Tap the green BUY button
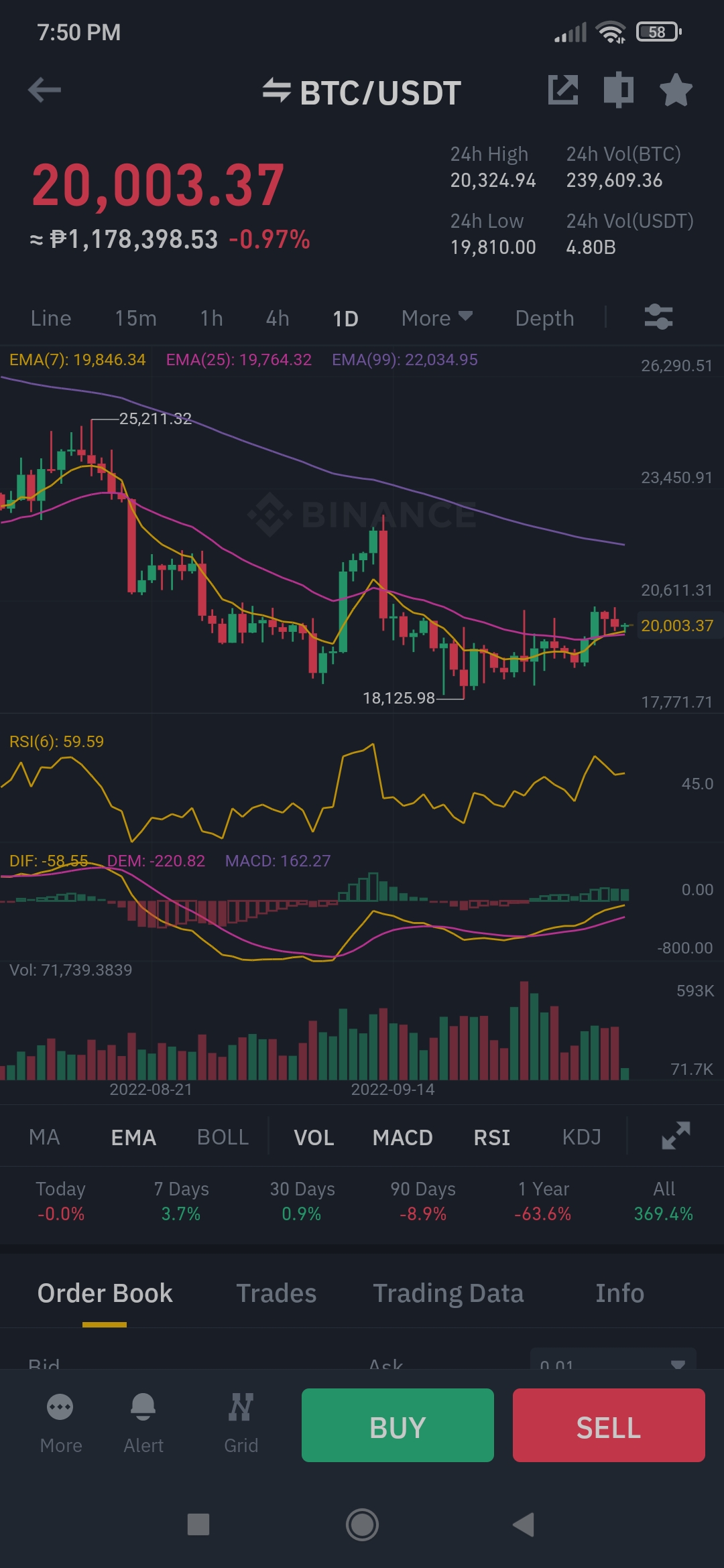Image resolution: width=724 pixels, height=1568 pixels. tap(398, 1425)
